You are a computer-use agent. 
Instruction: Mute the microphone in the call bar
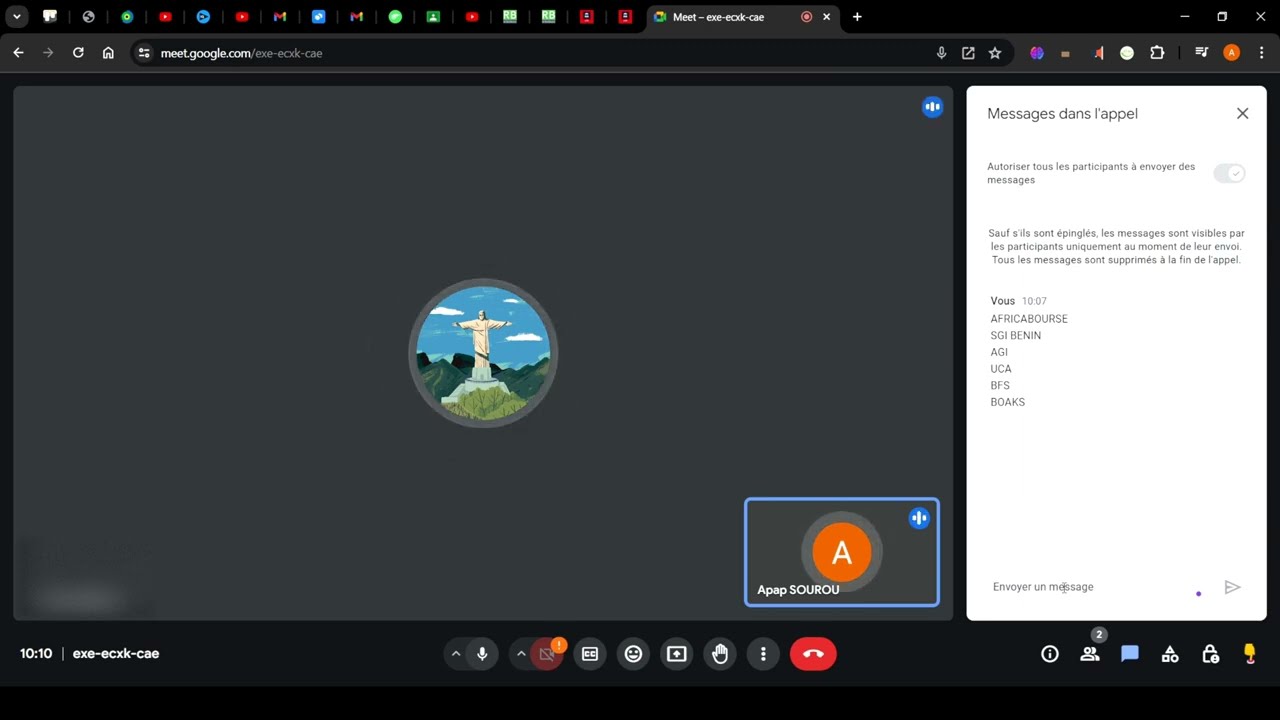[482, 654]
